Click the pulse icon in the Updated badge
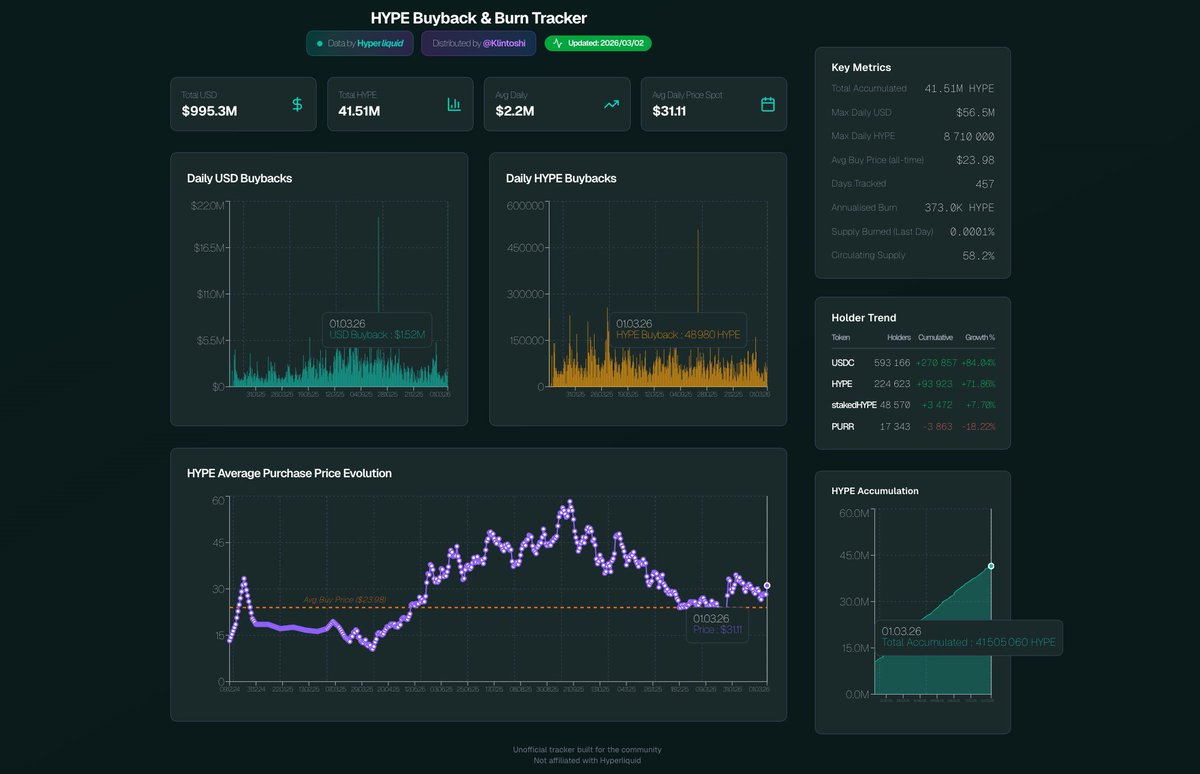1200x774 pixels. coord(558,43)
